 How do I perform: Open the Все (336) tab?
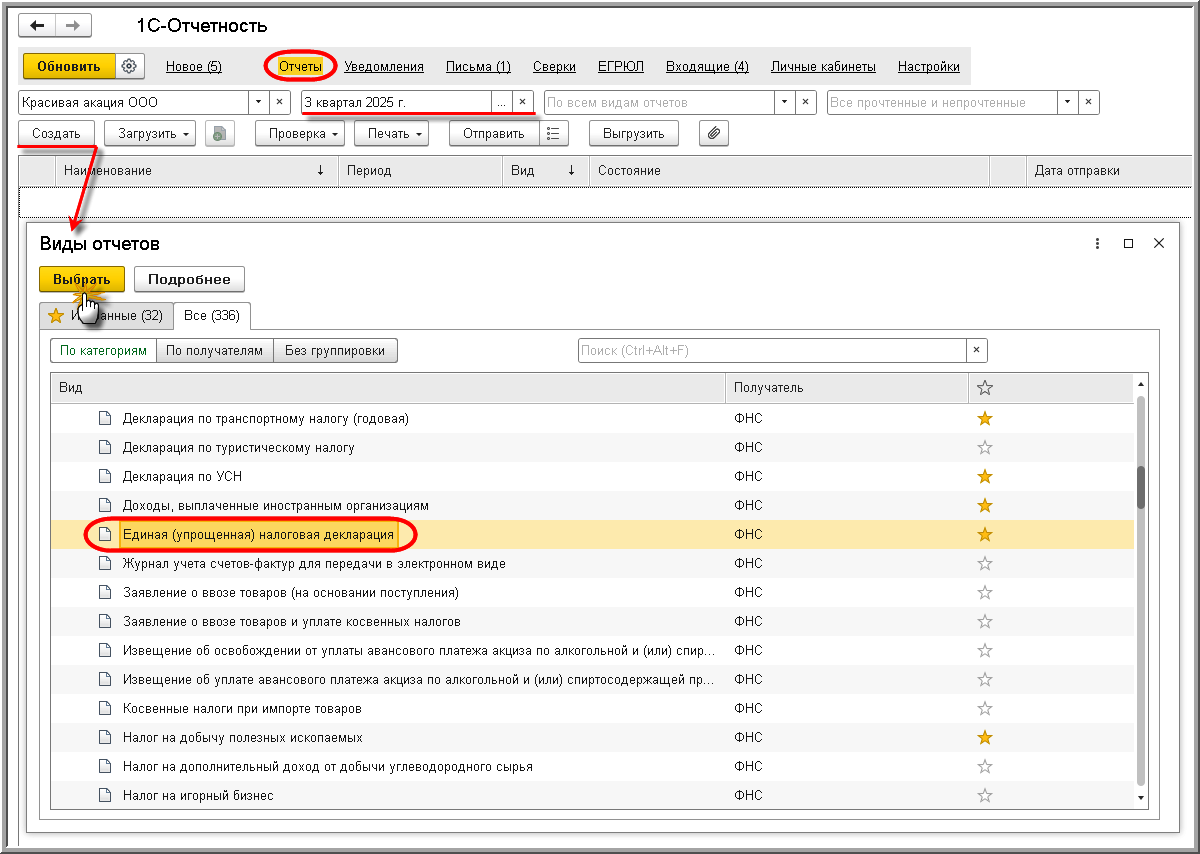pyautogui.click(x=211, y=315)
